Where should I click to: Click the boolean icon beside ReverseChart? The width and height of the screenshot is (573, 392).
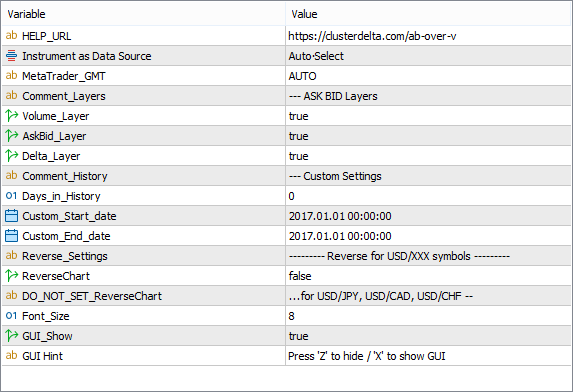[x=11, y=275]
